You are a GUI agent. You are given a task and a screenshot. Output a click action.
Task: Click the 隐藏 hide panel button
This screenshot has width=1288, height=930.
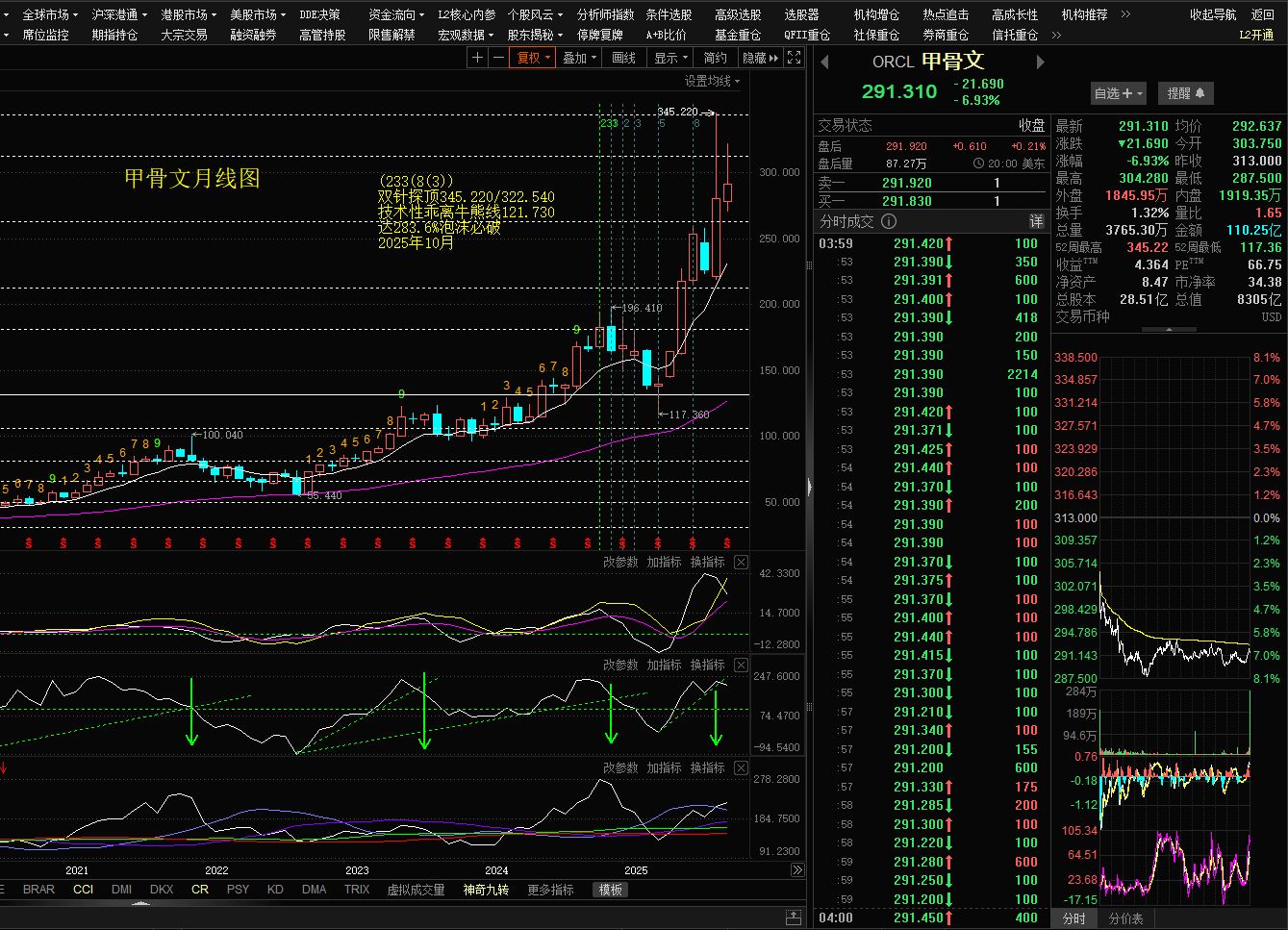tap(760, 58)
